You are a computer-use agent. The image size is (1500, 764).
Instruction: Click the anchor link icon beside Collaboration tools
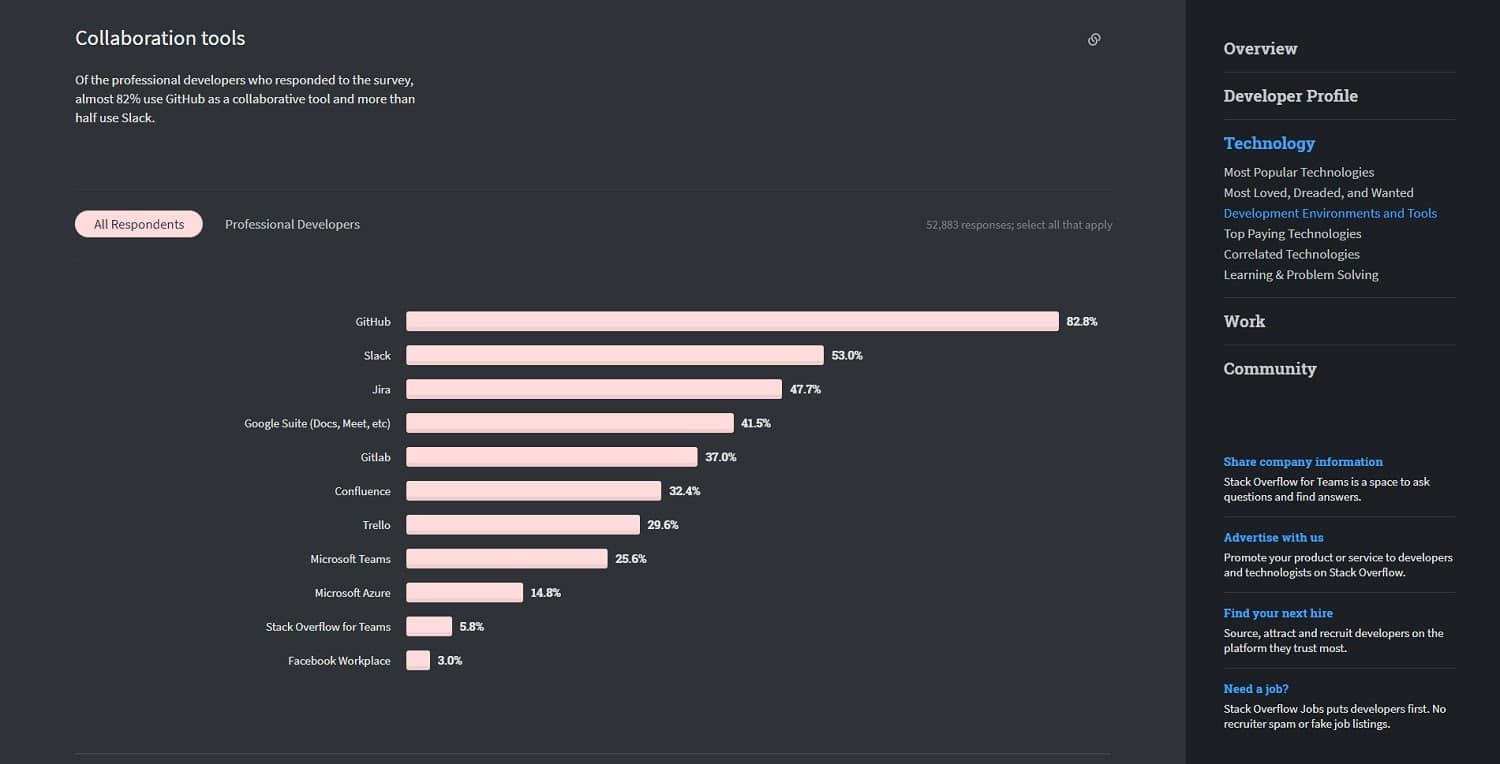1094,39
